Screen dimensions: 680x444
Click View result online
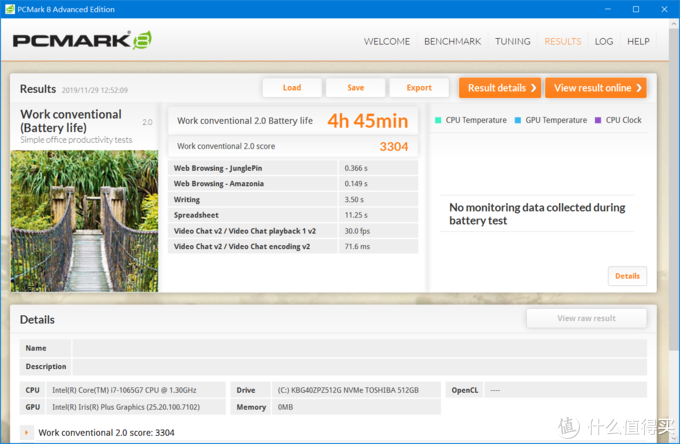click(596, 88)
